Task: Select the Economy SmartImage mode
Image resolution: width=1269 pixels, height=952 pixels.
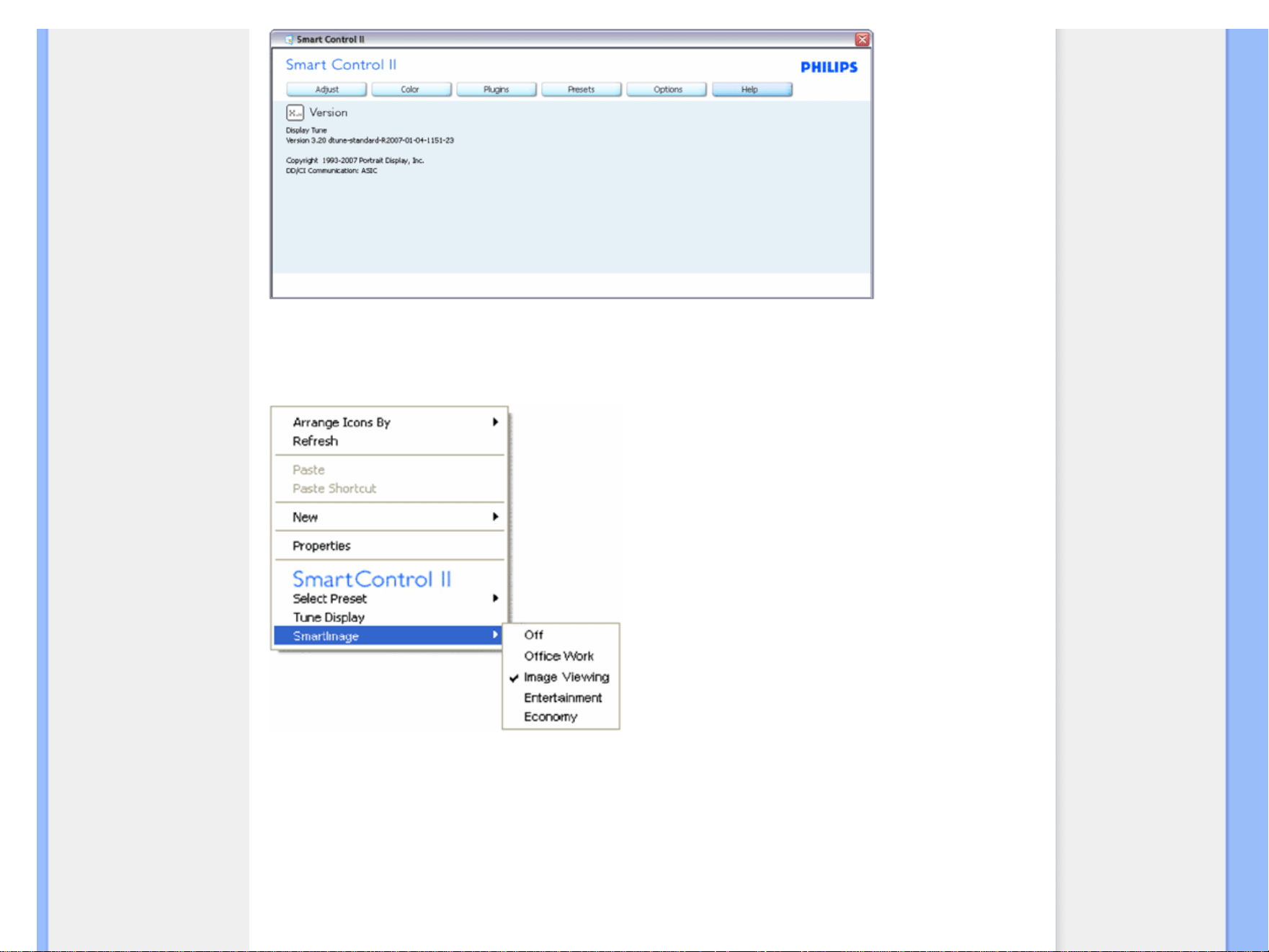Action: (561, 717)
